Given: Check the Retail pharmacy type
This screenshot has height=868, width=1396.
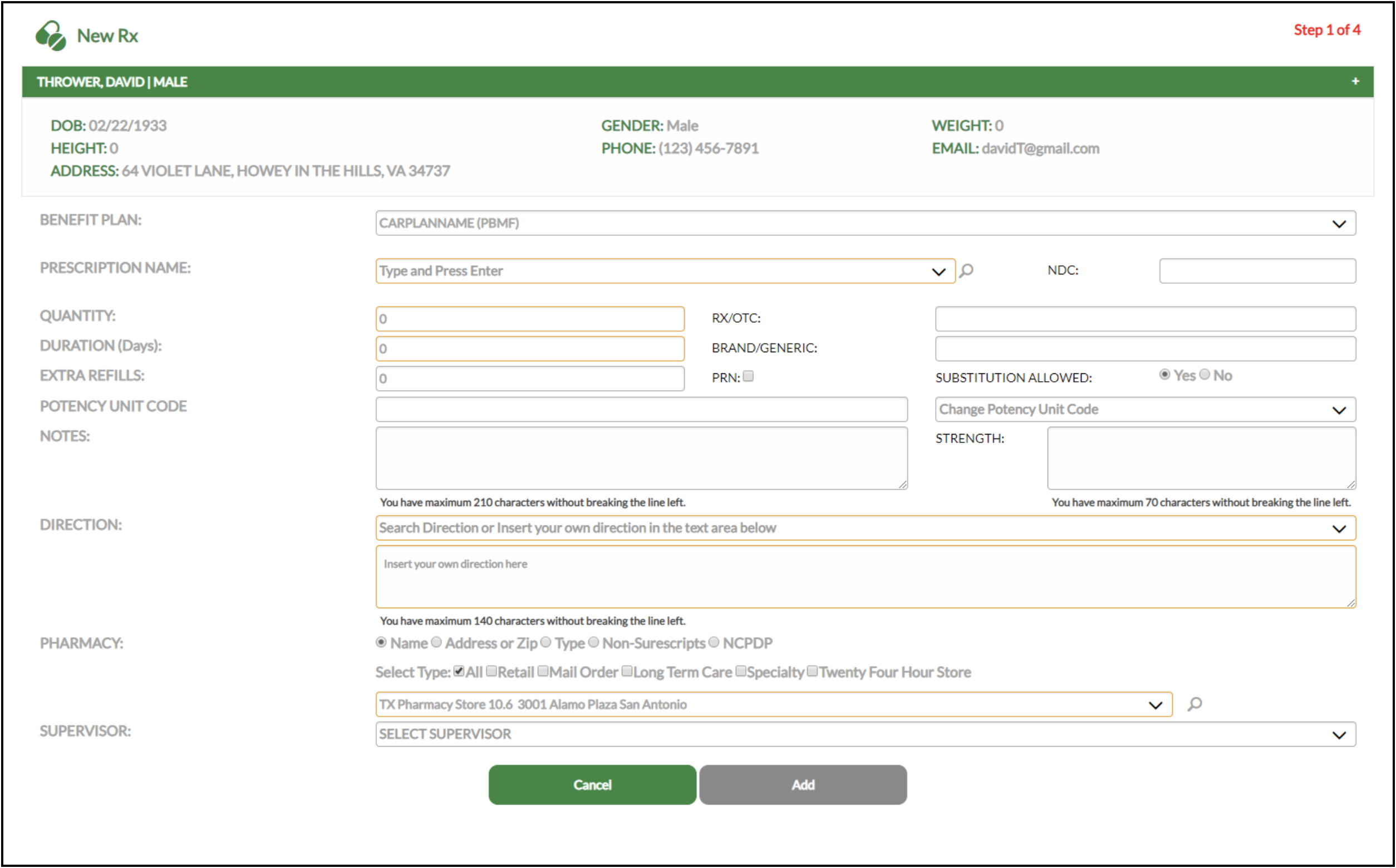Looking at the screenshot, I should [492, 670].
